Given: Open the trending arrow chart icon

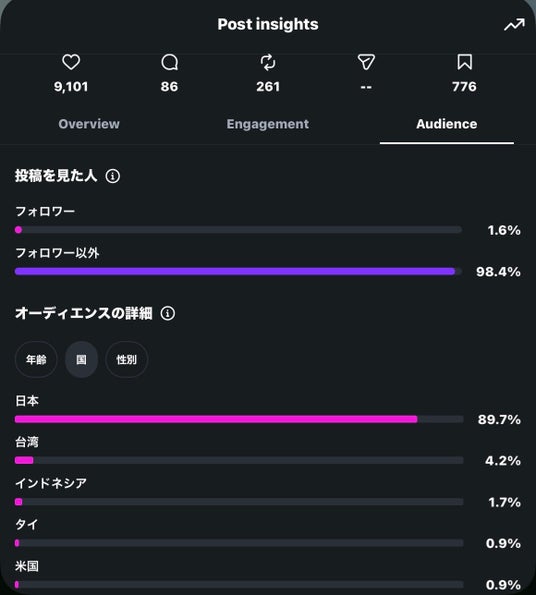Looking at the screenshot, I should 514,25.
